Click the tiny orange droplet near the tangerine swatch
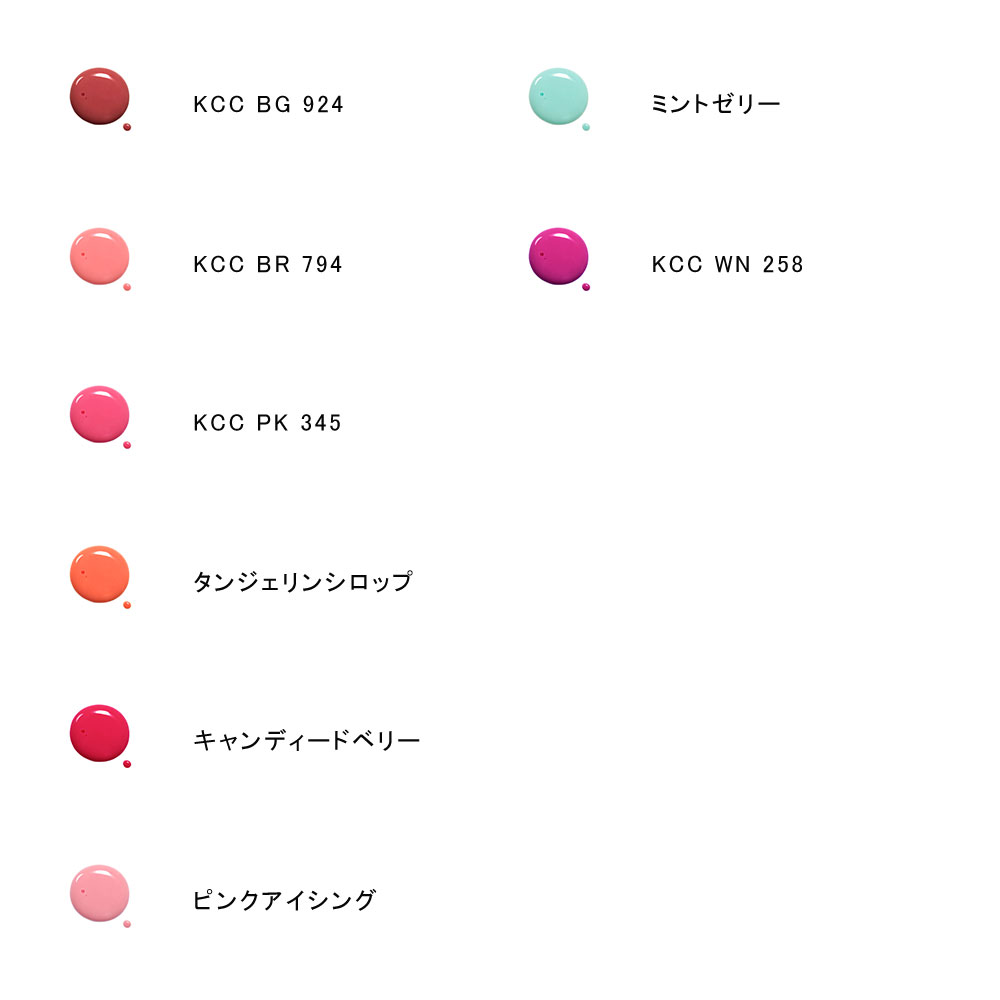 click(x=127, y=605)
